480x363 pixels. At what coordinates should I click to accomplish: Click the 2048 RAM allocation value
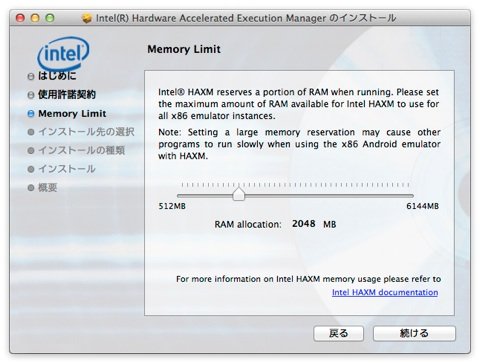point(304,224)
